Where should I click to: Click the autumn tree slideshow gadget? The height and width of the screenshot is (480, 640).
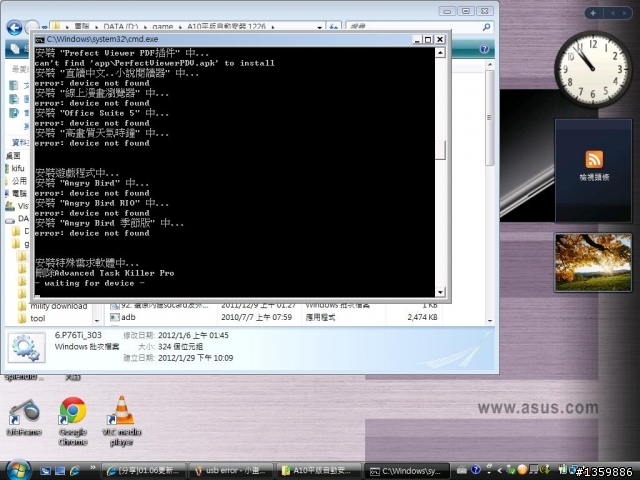[593, 262]
